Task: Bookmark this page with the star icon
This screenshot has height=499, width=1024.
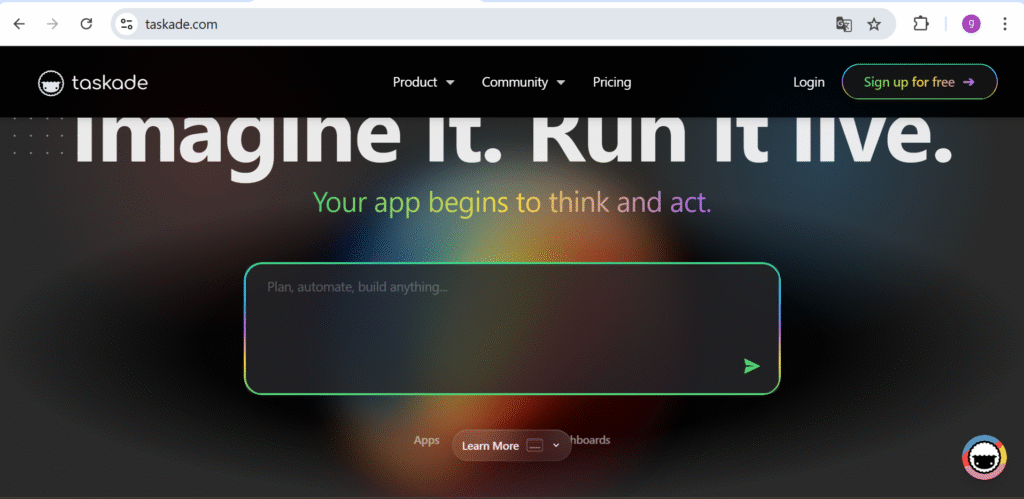Action: (x=874, y=24)
